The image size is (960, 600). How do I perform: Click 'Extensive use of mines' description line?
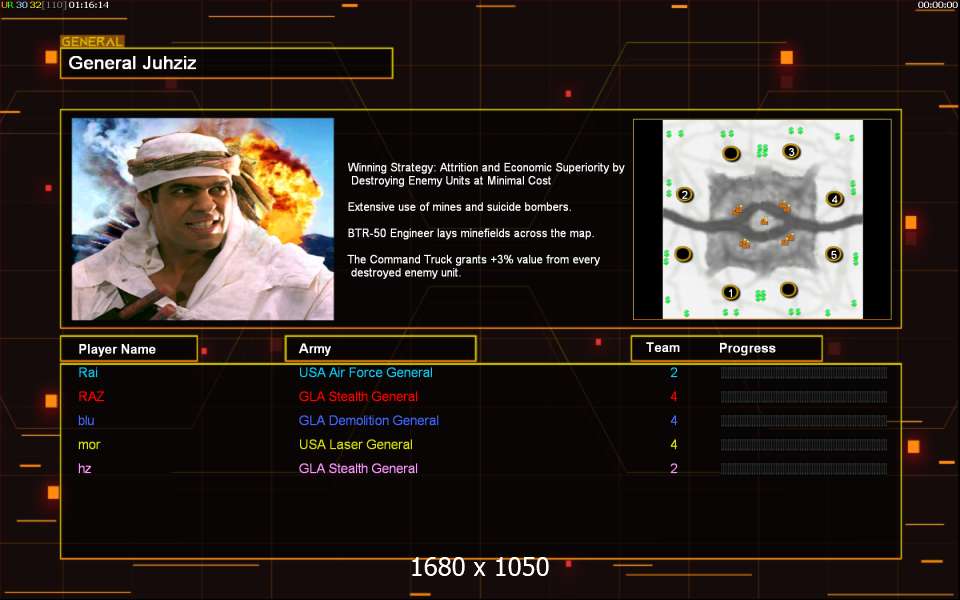(x=459, y=207)
